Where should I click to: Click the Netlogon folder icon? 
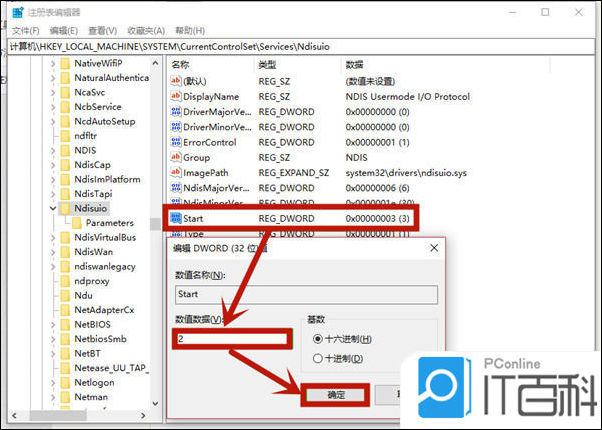point(65,382)
